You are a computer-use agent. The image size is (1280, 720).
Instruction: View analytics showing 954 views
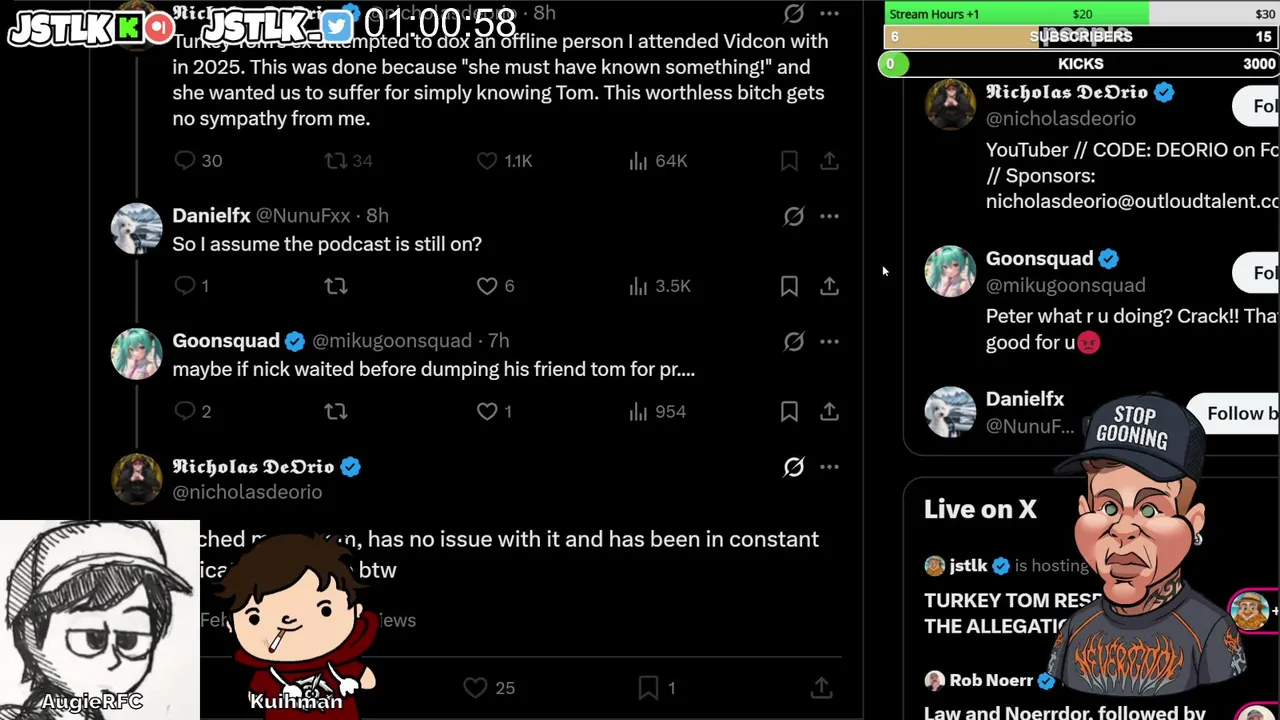pos(657,411)
